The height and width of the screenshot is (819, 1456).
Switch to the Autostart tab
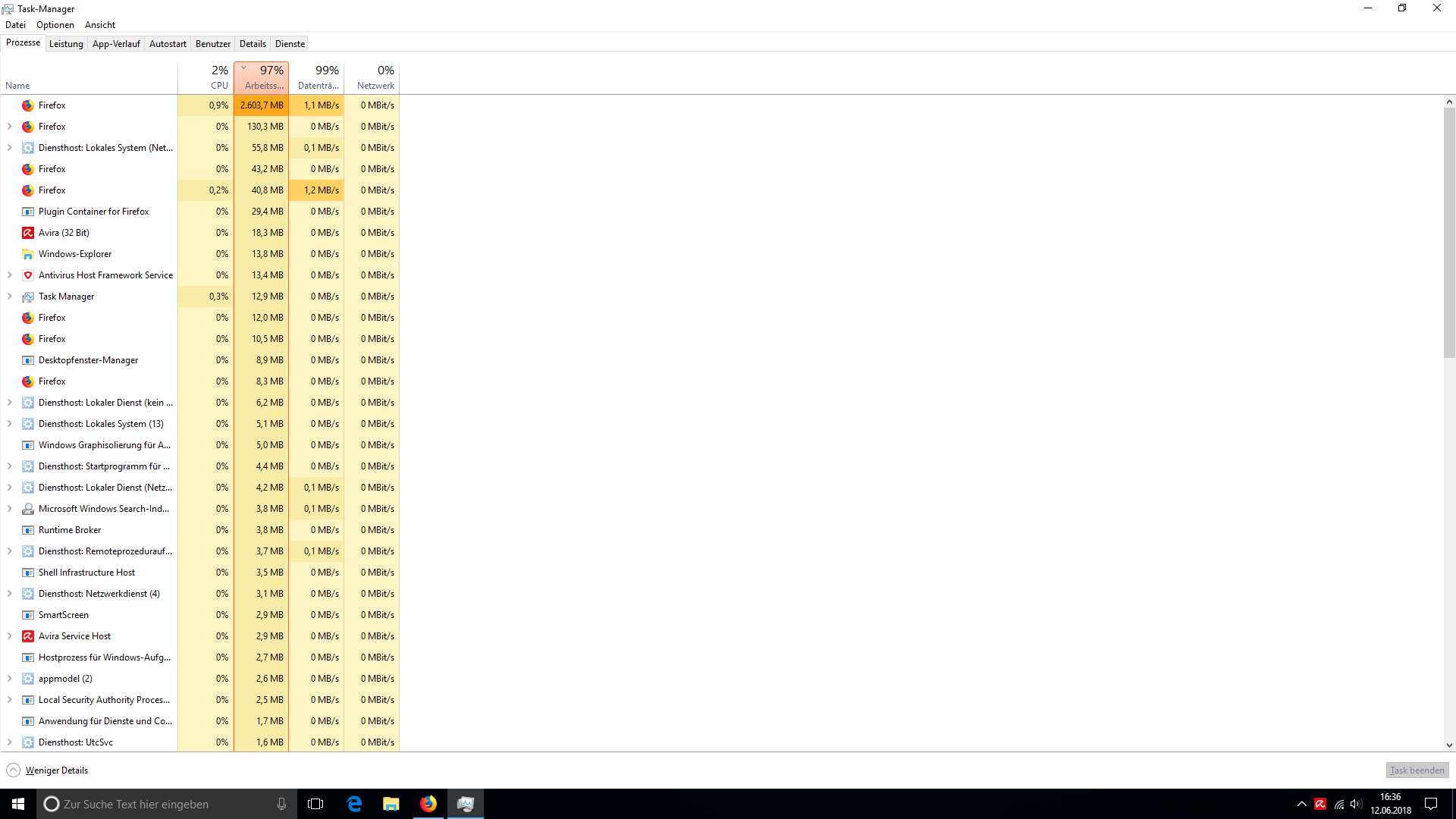[x=168, y=44]
